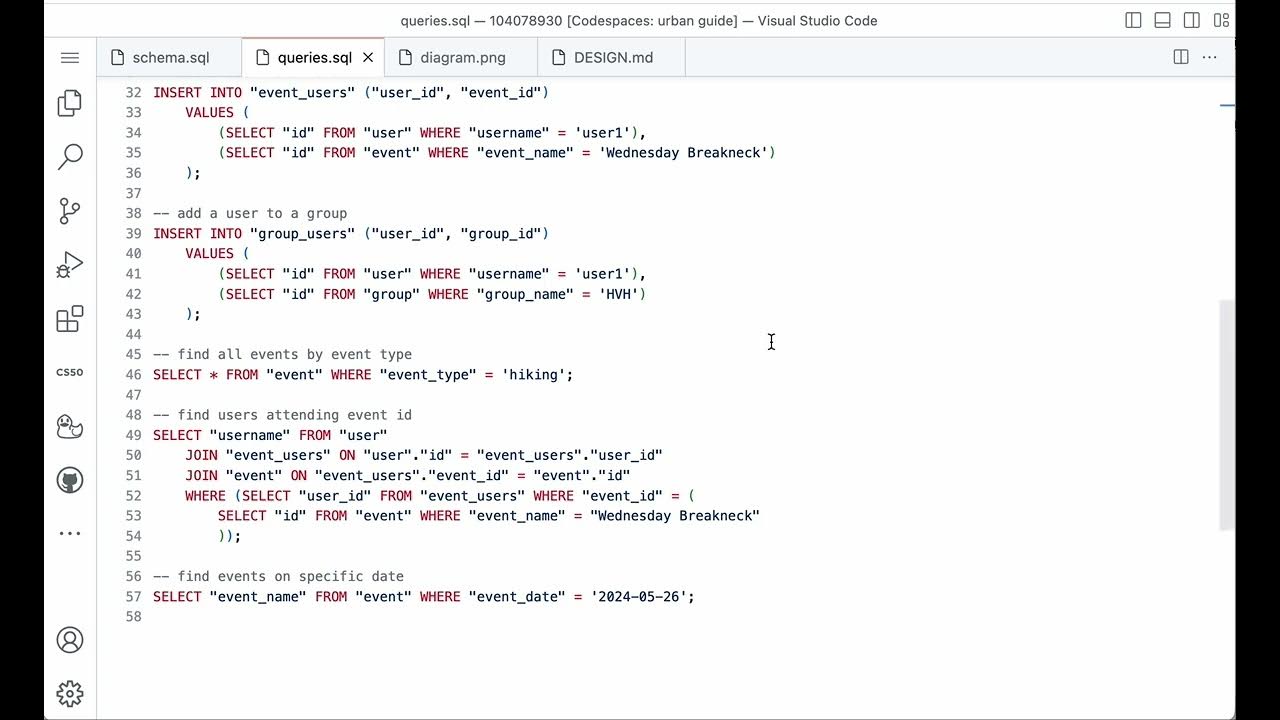The image size is (1280, 720).
Task: Open the Manage settings gear
Action: click(70, 694)
